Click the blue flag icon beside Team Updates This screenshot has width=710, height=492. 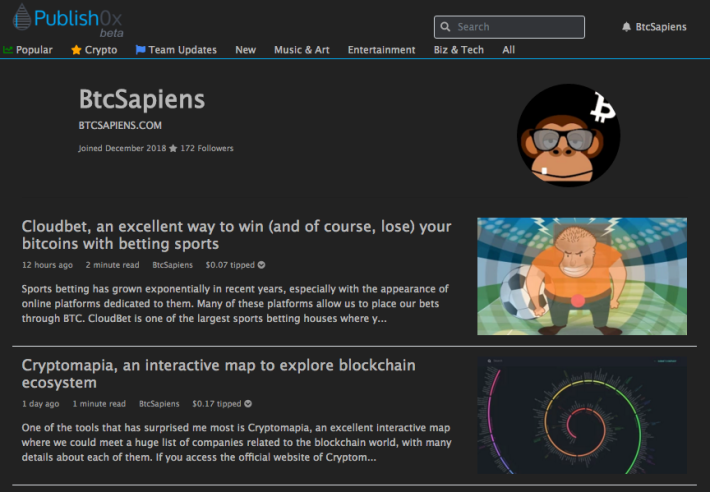[140, 50]
